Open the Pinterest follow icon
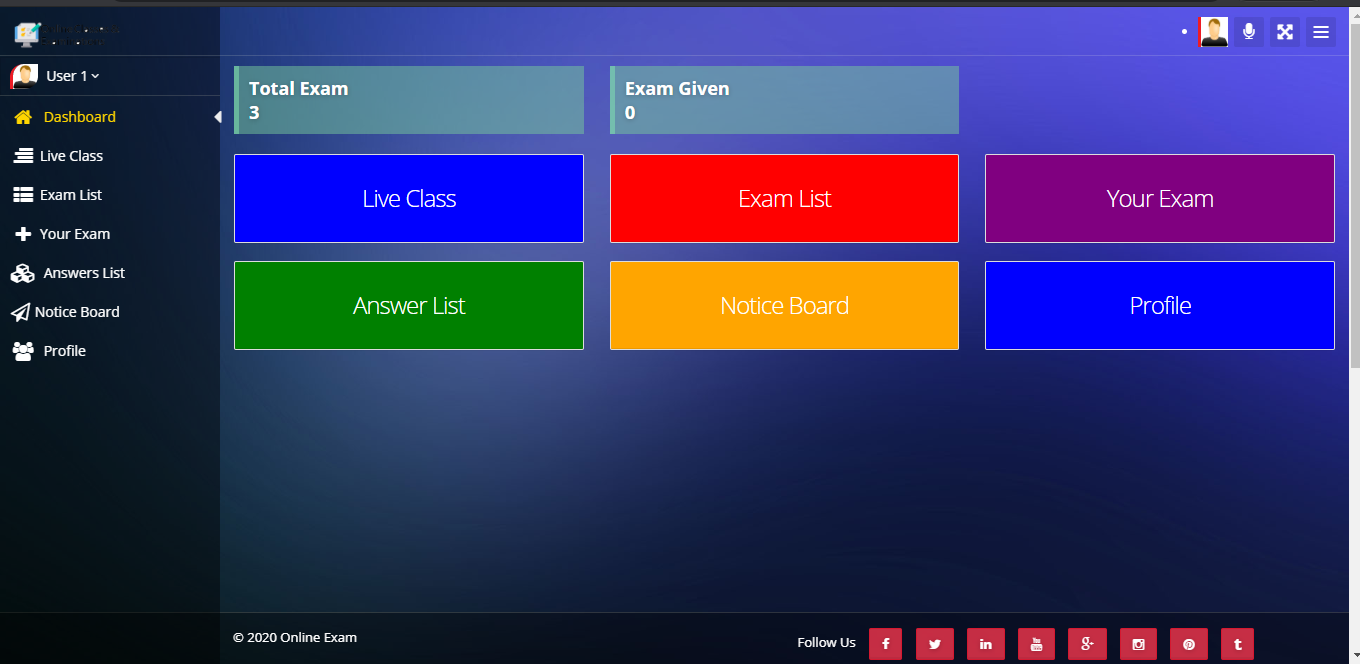 pos(1189,644)
